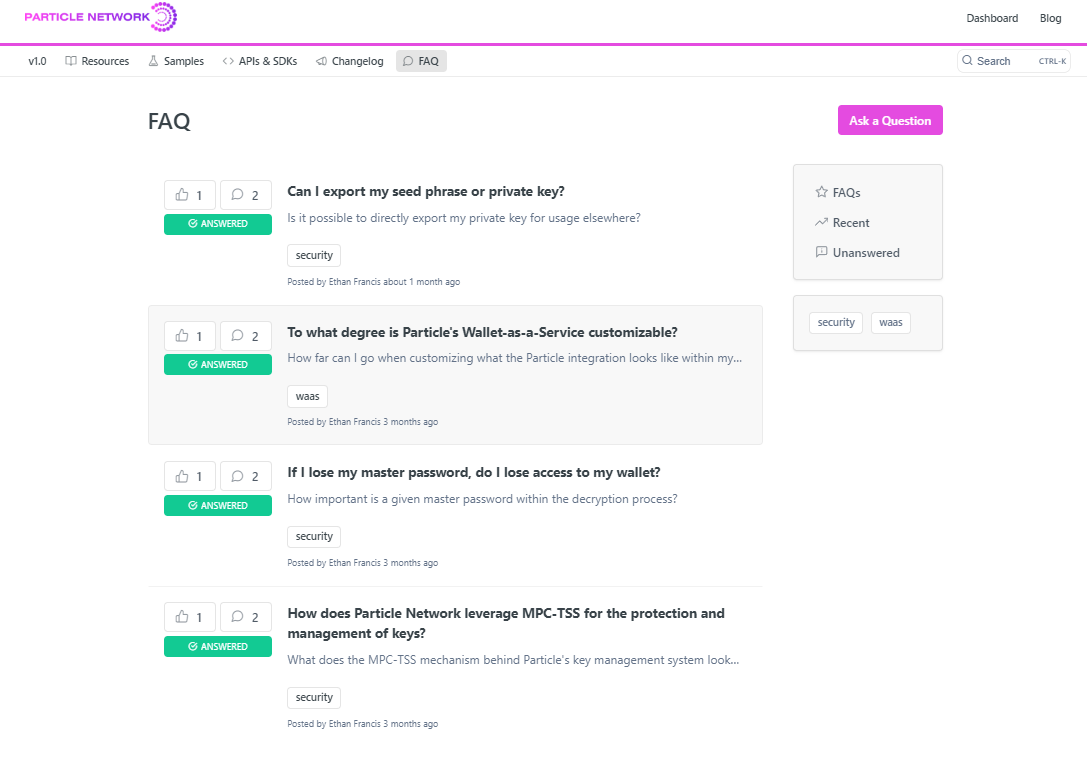Open Resources from the navigation bar
Viewport: 1087px width, 765px height.
(x=97, y=61)
